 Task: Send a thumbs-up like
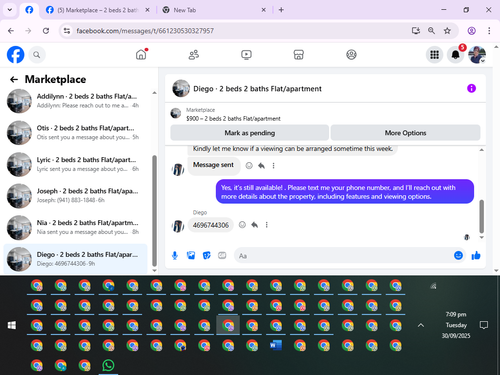476,255
